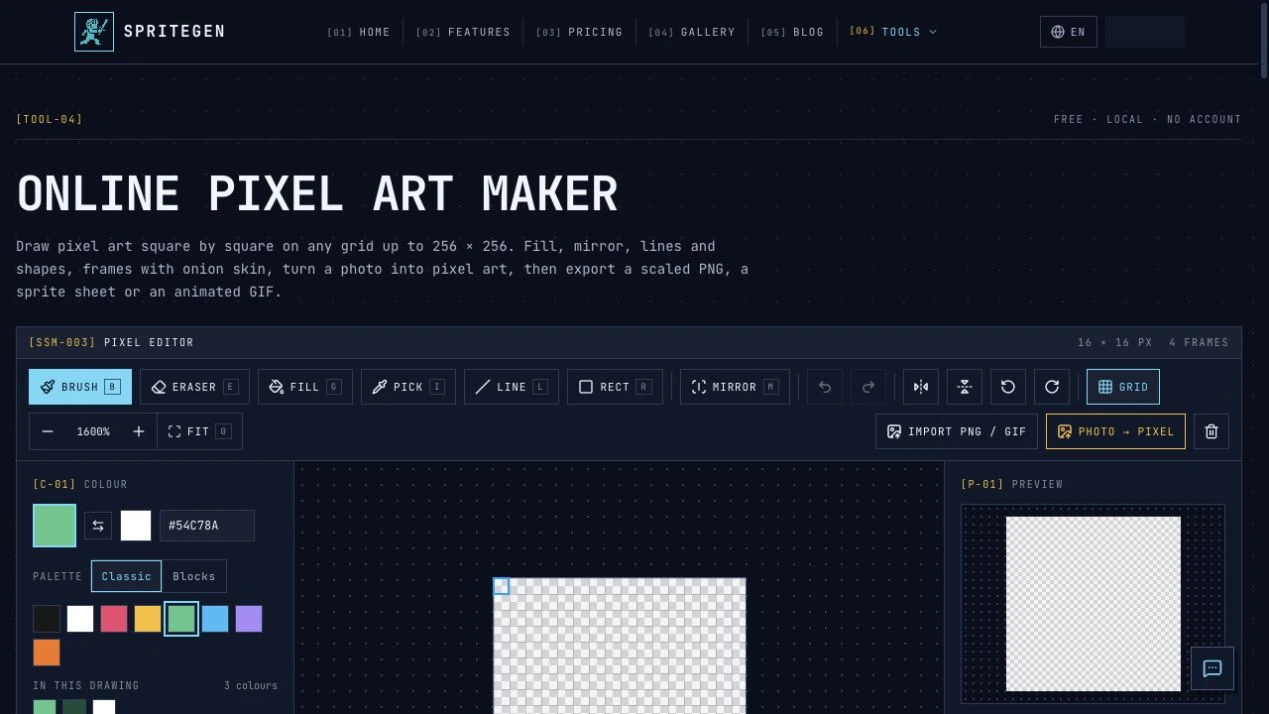Click the white secondary colour swatch
The width and height of the screenshot is (1269, 714).
click(136, 526)
